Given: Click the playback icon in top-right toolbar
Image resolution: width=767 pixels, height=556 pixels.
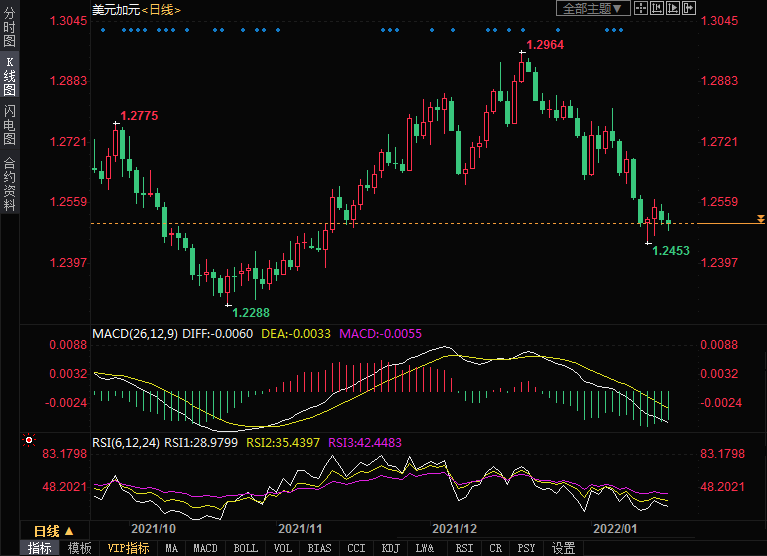Looking at the screenshot, I should pos(673,8).
